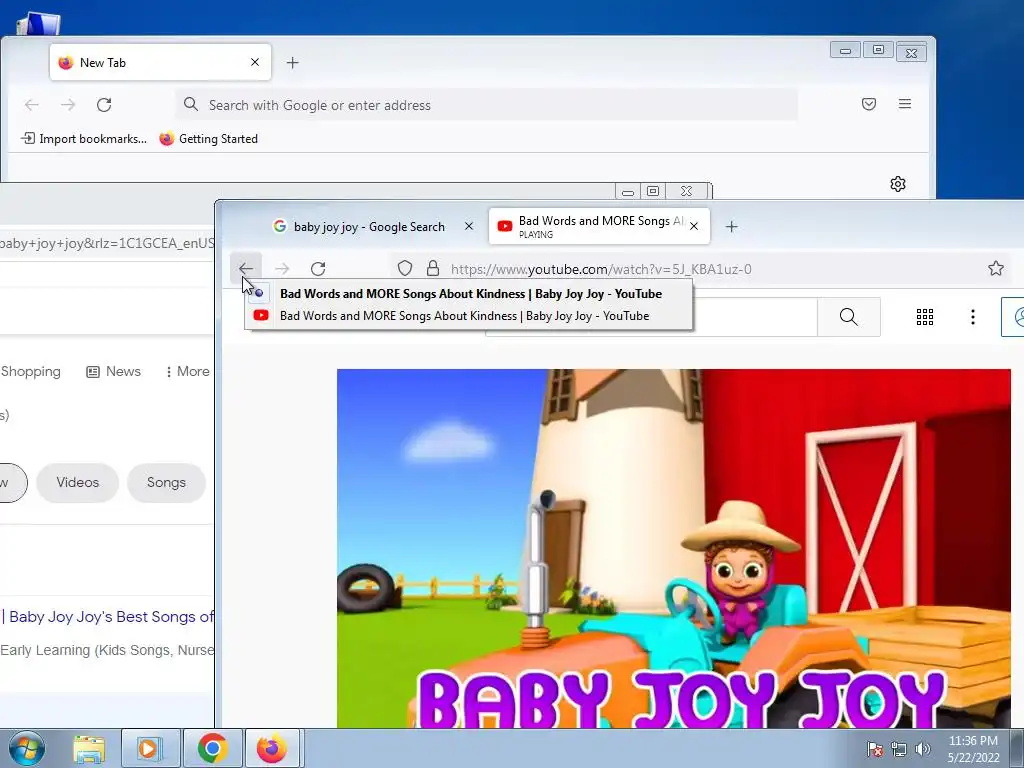Open Pocket icon in back Firefox window

pyautogui.click(x=869, y=104)
